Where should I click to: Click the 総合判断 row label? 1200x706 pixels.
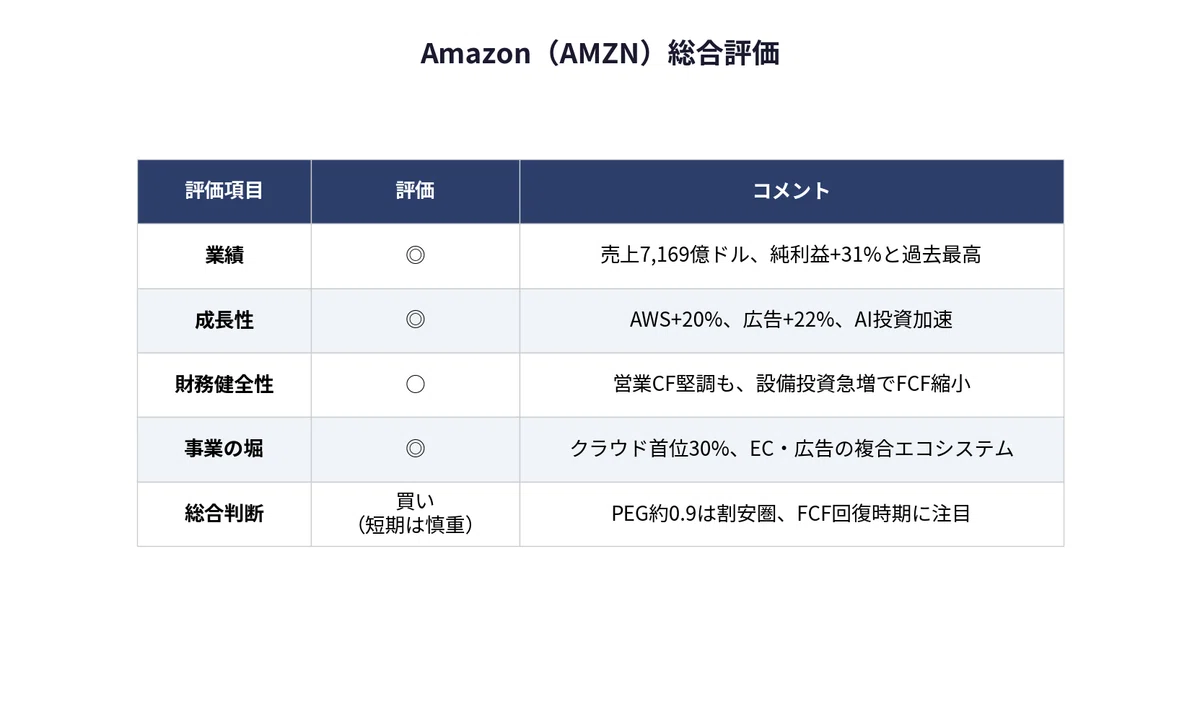[x=224, y=514]
